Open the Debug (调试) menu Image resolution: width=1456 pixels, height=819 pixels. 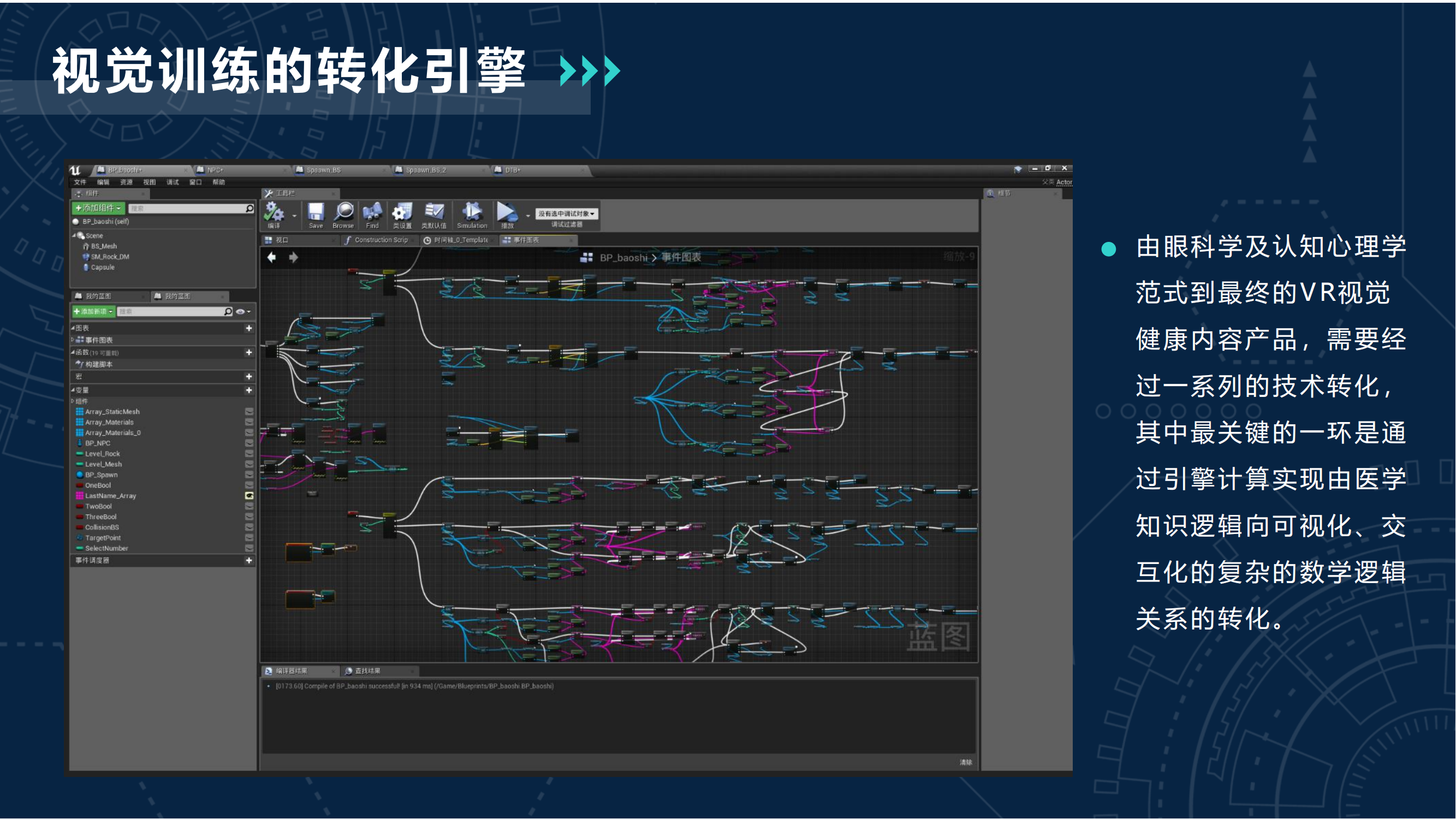tap(173, 182)
